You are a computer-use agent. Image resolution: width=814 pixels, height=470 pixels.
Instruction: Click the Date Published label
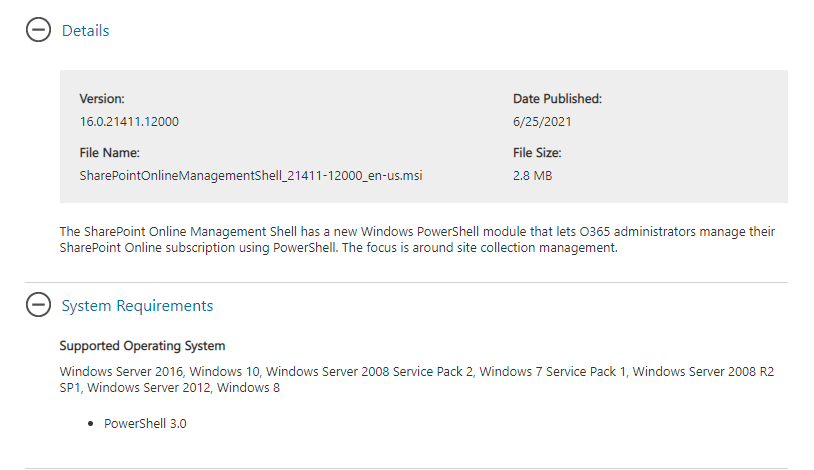[x=557, y=99]
